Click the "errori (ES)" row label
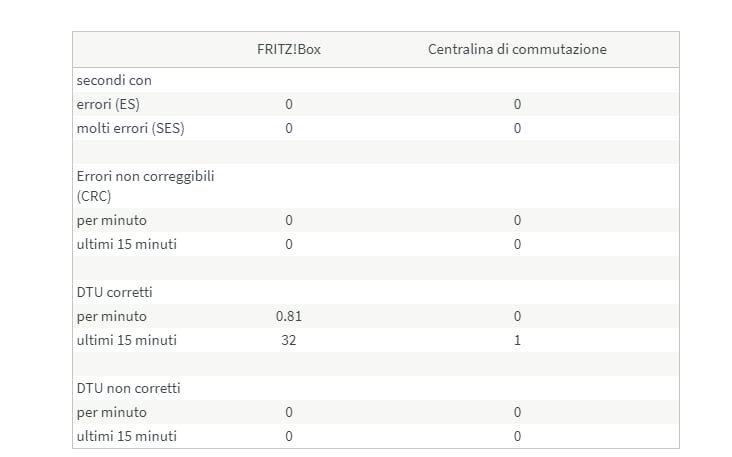Image resolution: width=732 pixels, height=457 pixels. pos(109,104)
